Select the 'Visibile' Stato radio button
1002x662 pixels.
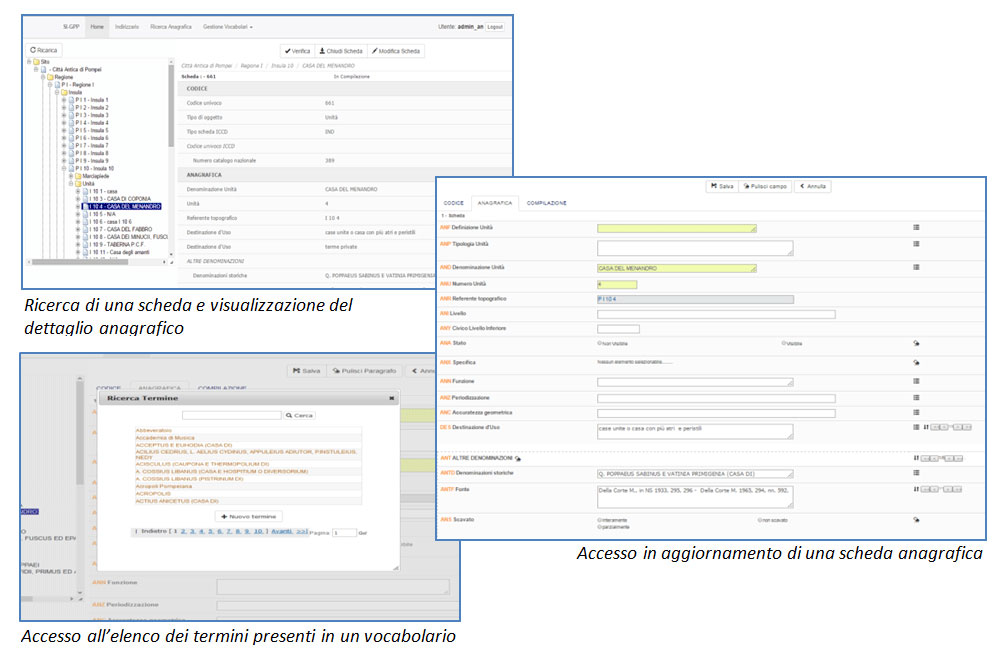pyautogui.click(x=783, y=342)
